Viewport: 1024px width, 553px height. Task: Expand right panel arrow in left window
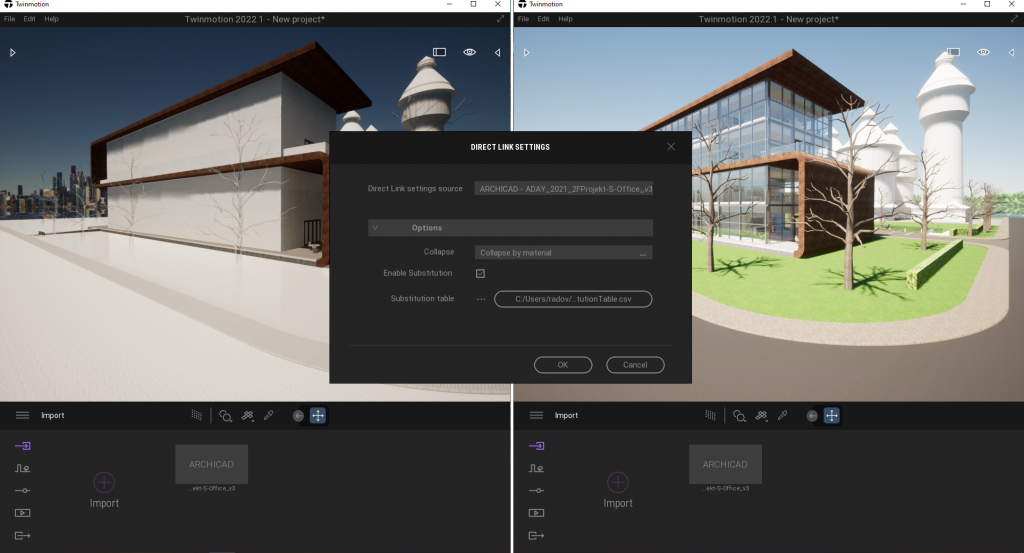pos(498,52)
